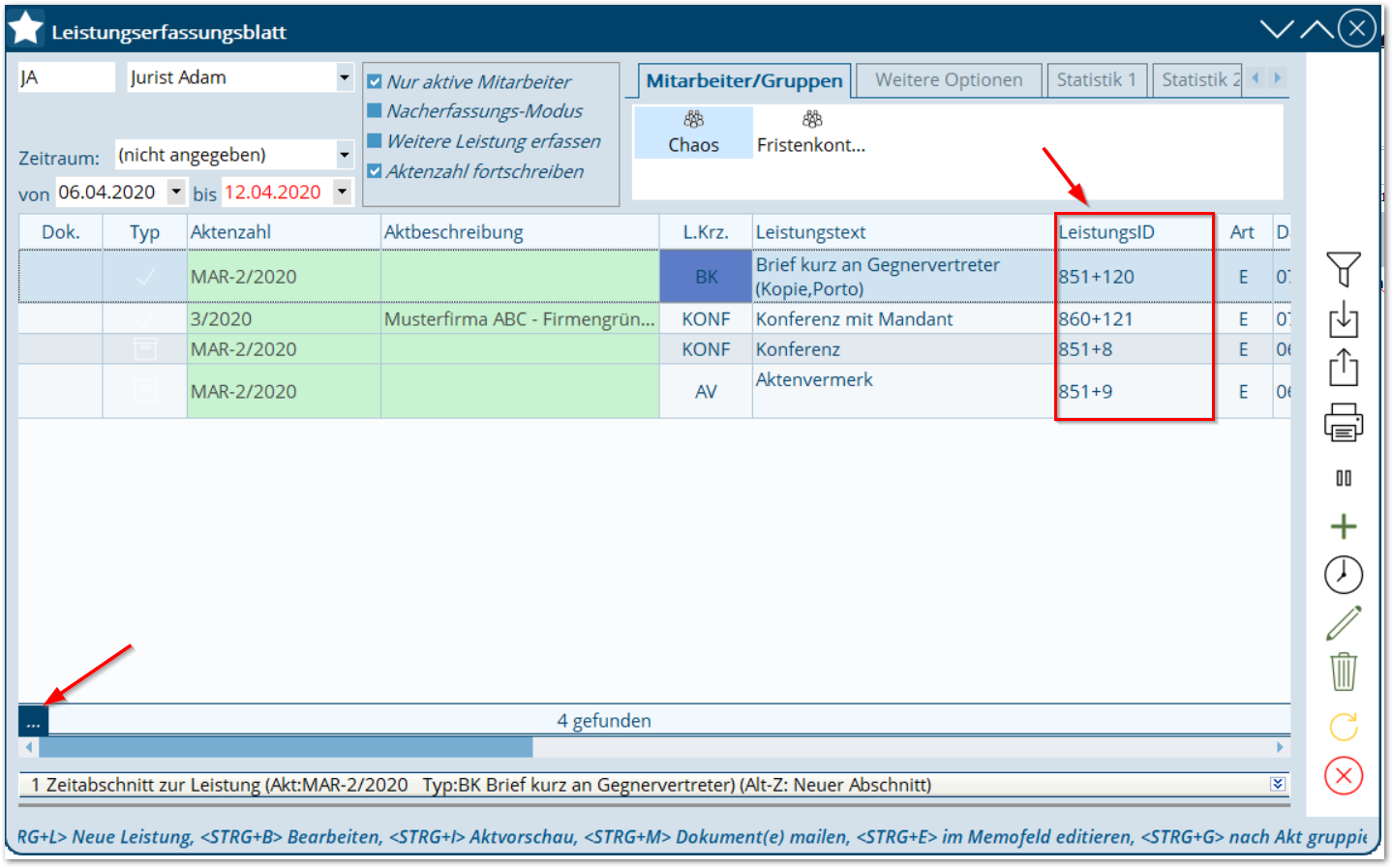Open the von date picker dropdown arrow

pyautogui.click(x=176, y=192)
